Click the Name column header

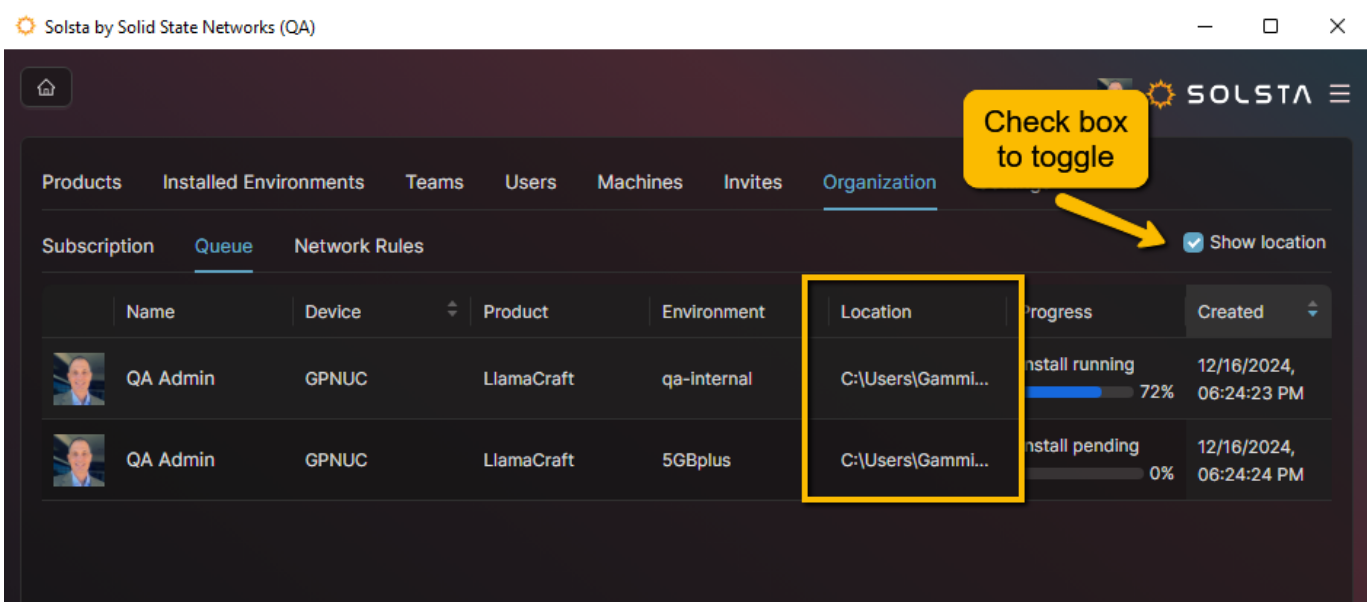click(x=150, y=311)
